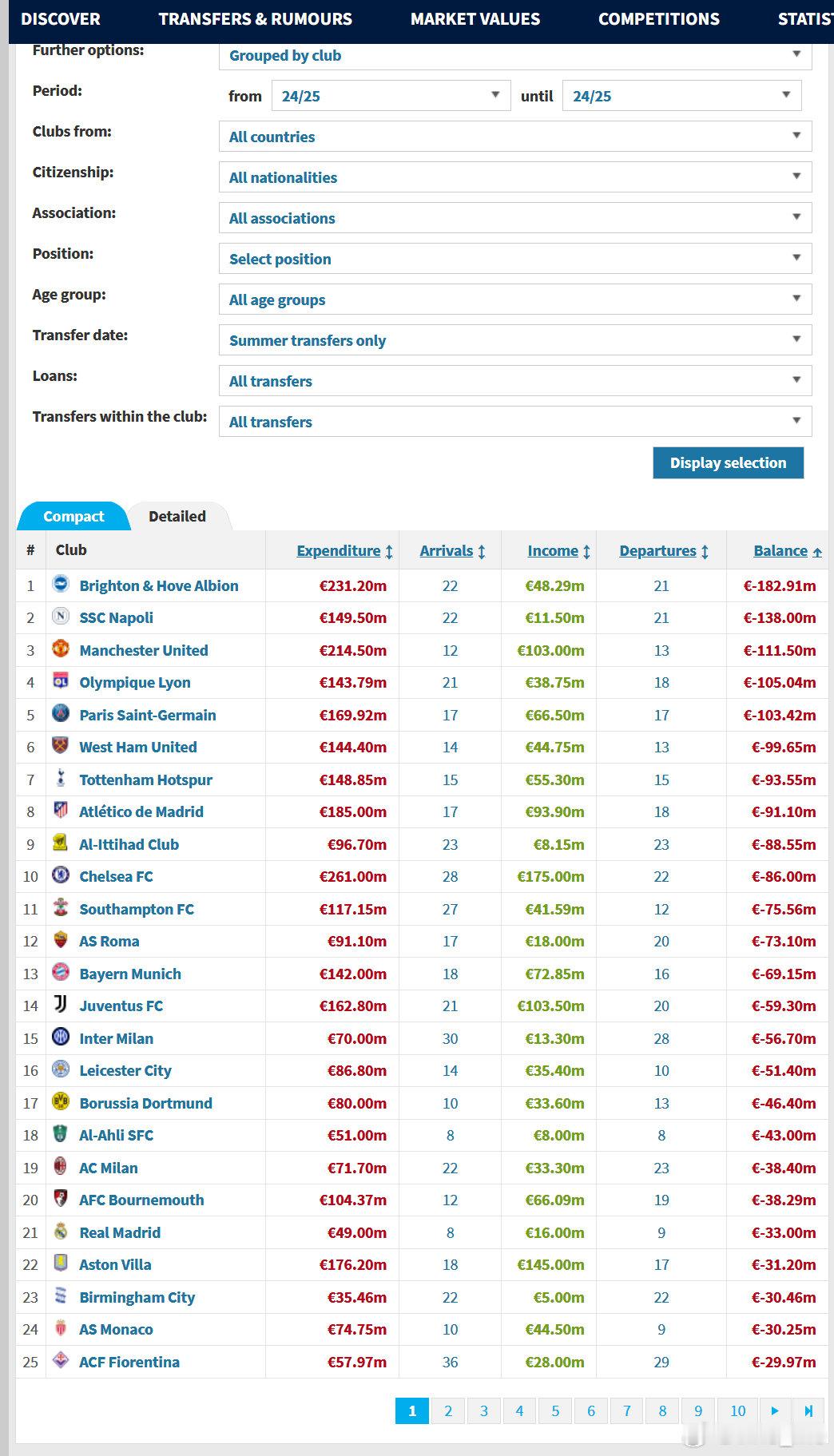Jump to last page arrow in pagination
Screen dimensions: 834x1456
click(x=807, y=1410)
